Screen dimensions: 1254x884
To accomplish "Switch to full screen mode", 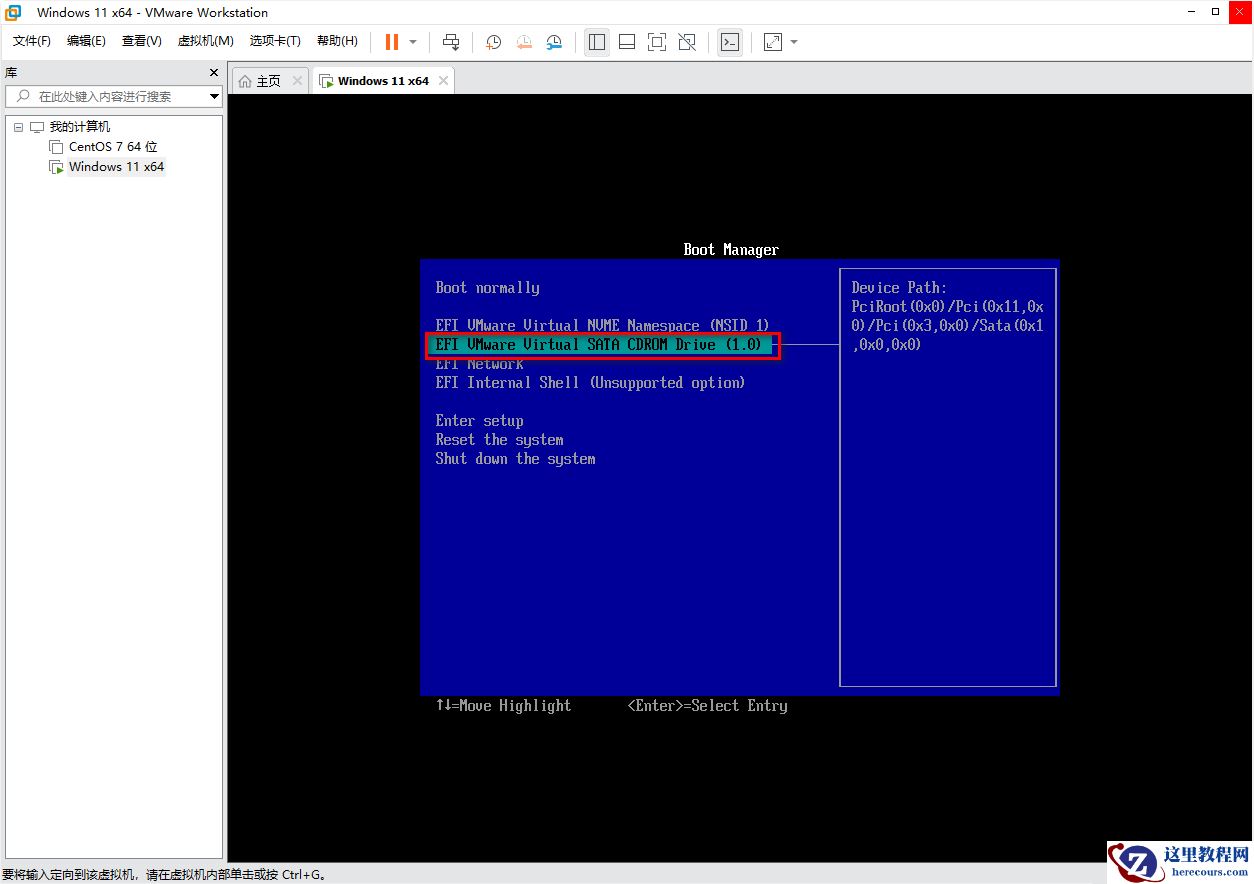I will point(657,42).
